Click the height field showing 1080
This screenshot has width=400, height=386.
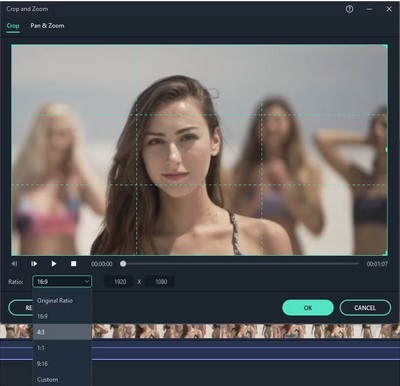coord(160,282)
